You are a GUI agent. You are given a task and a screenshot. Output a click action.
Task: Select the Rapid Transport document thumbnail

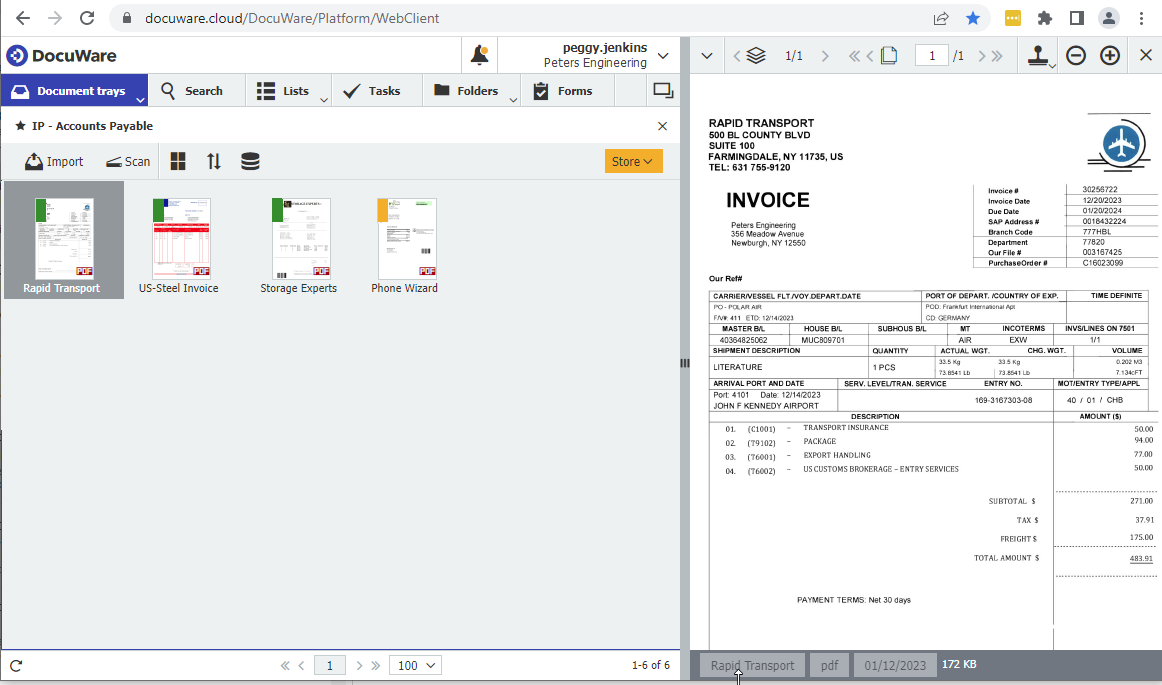click(x=64, y=240)
